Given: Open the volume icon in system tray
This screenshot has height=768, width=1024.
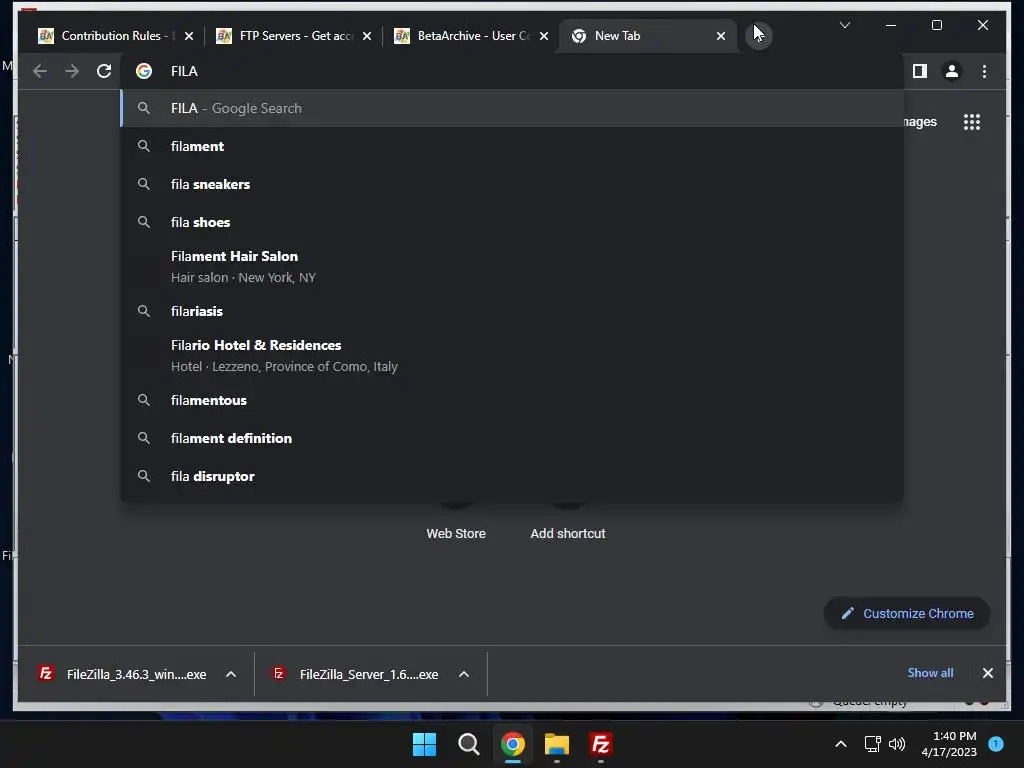Looking at the screenshot, I should 897,744.
